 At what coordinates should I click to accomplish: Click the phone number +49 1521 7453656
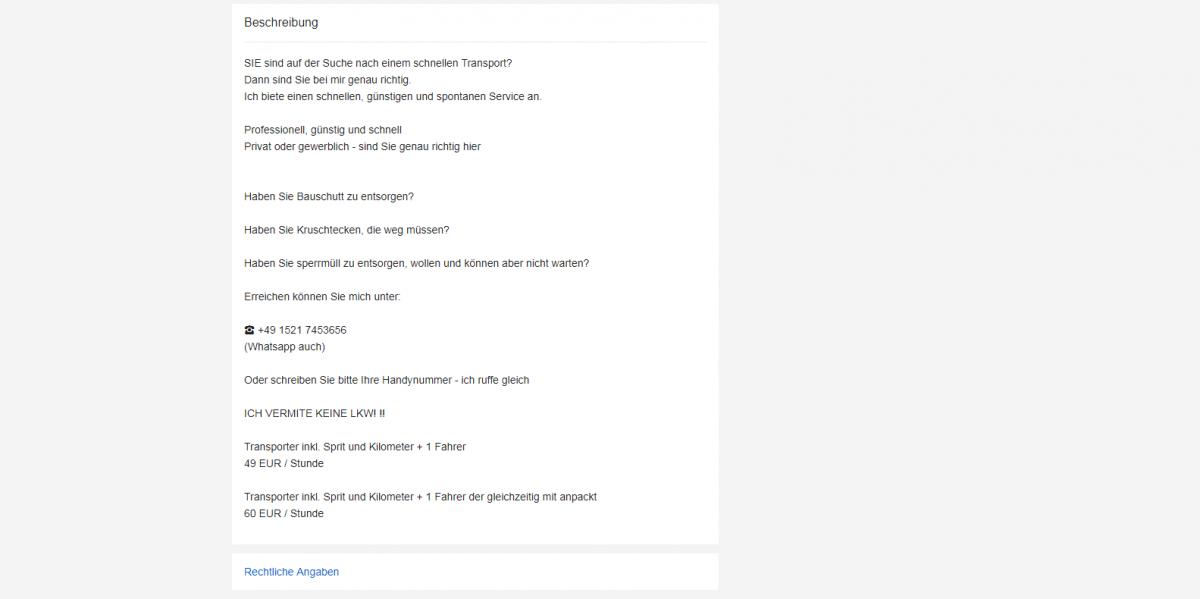click(302, 330)
